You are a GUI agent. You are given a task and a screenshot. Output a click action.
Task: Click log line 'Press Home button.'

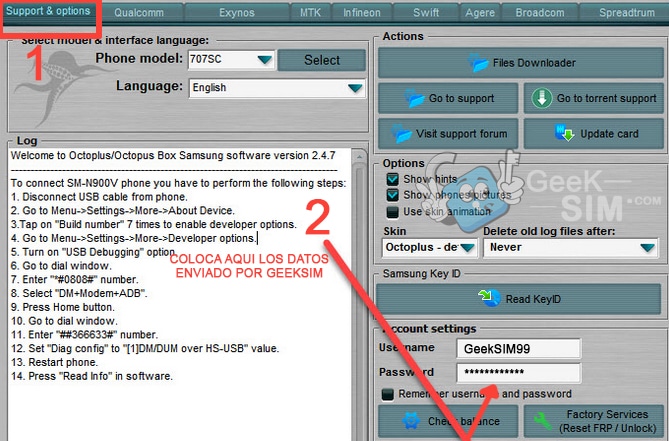[x=62, y=307]
